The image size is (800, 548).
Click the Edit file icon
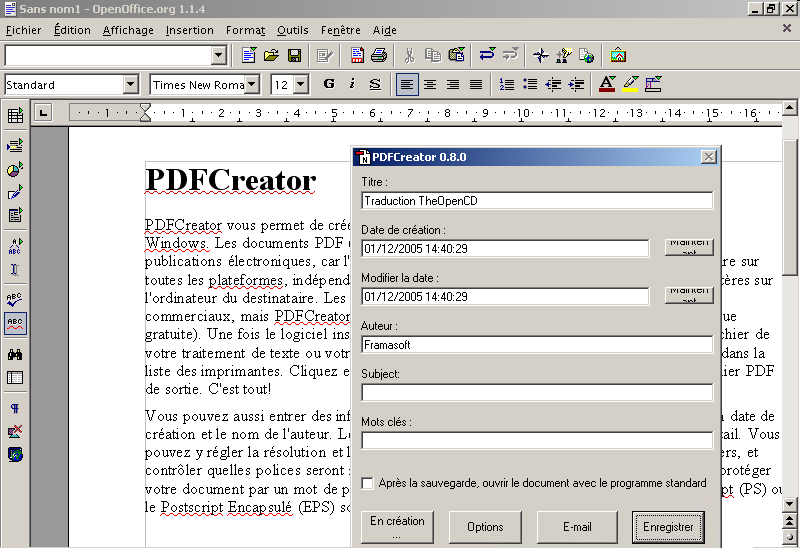click(x=324, y=55)
